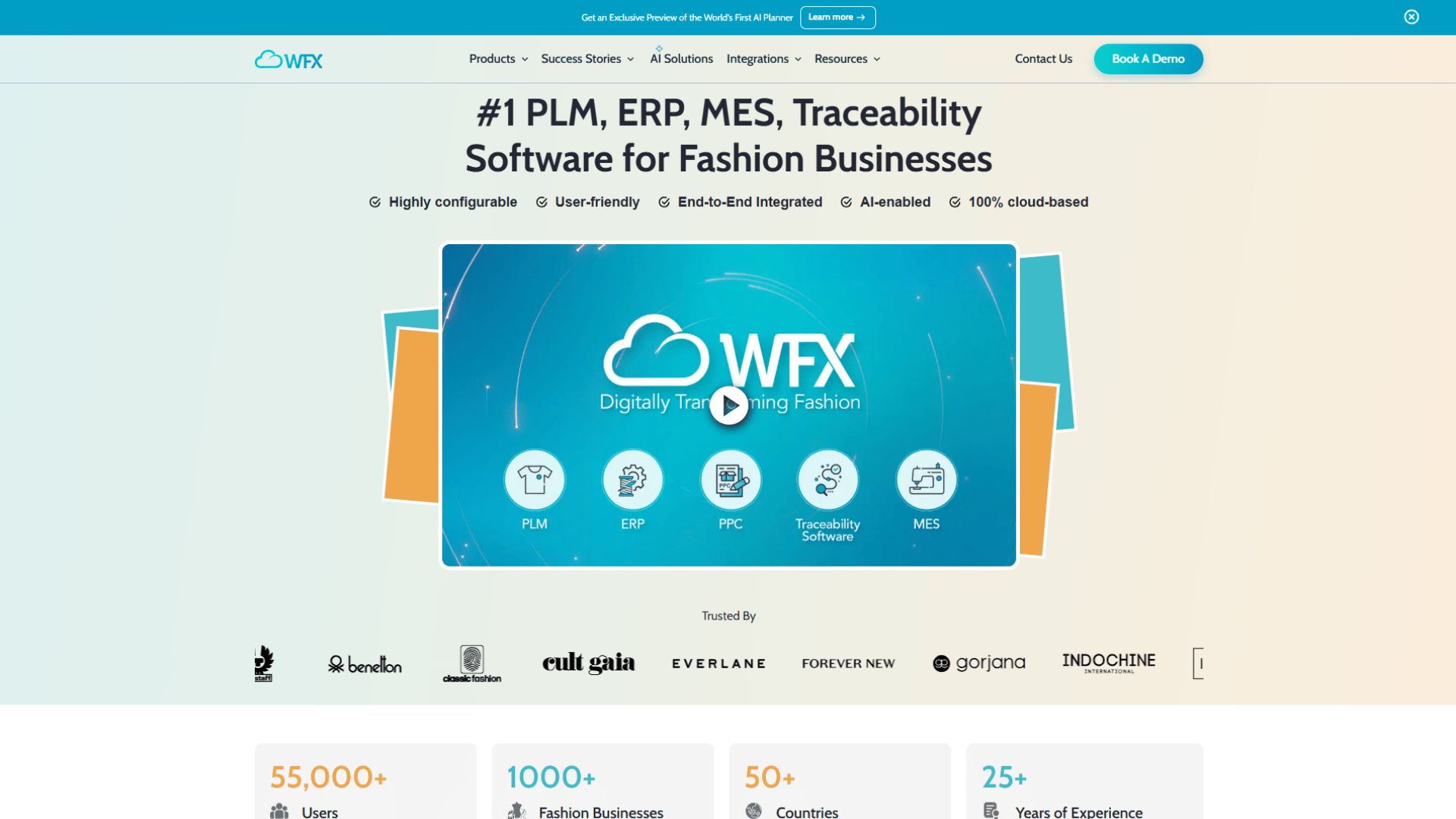Image resolution: width=1456 pixels, height=819 pixels.
Task: Click the 25+ Years of Experience stat
Action: pos(1084,781)
